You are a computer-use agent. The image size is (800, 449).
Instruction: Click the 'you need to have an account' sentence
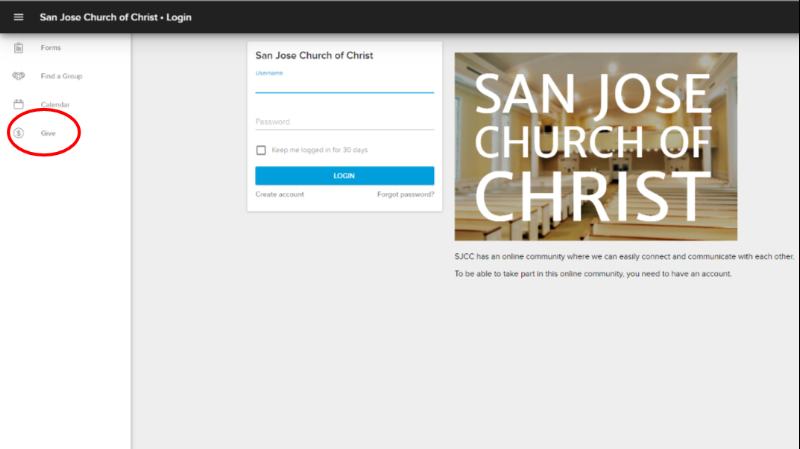593,274
